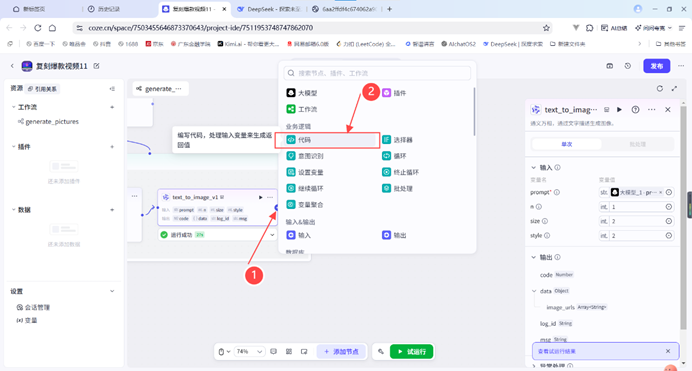The image size is (692, 371).
Task: Add the 设置变量 node
Action: pyautogui.click(x=305, y=172)
